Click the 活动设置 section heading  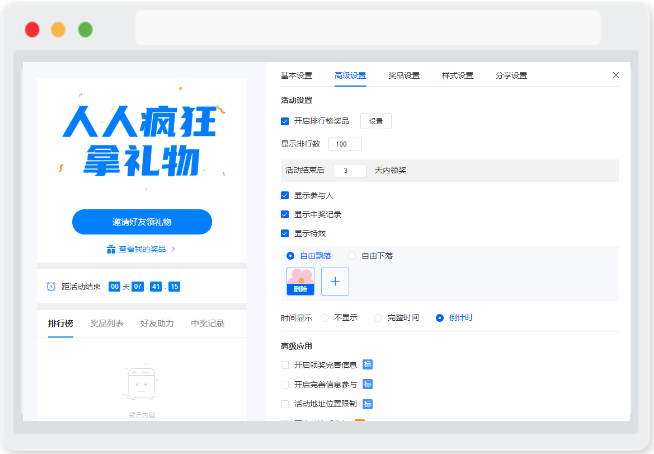pos(297,100)
